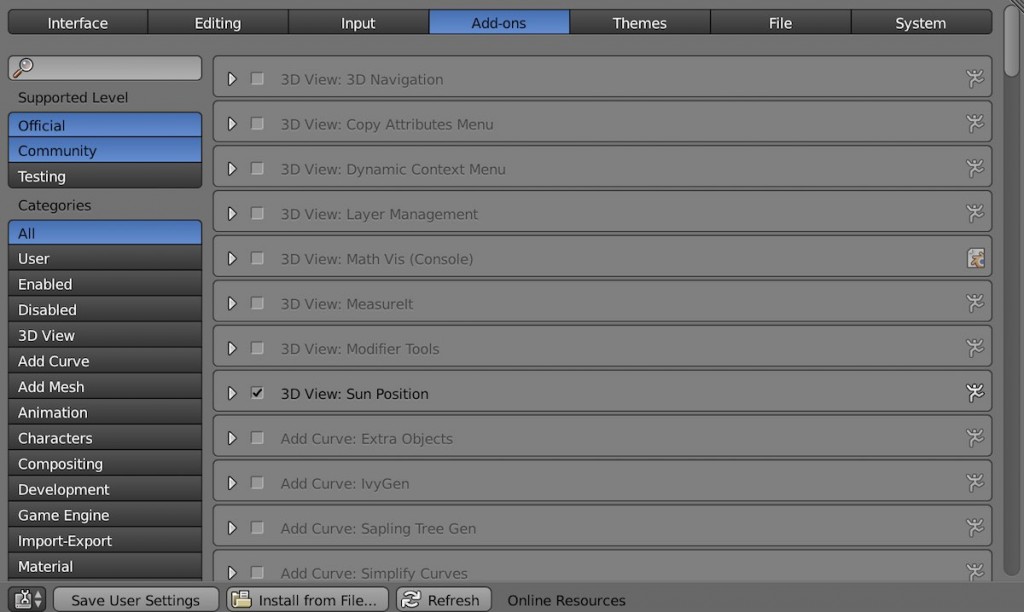Expand the 3D View: Modifier Tools entry
Image resolution: width=1024 pixels, height=612 pixels.
tap(232, 348)
